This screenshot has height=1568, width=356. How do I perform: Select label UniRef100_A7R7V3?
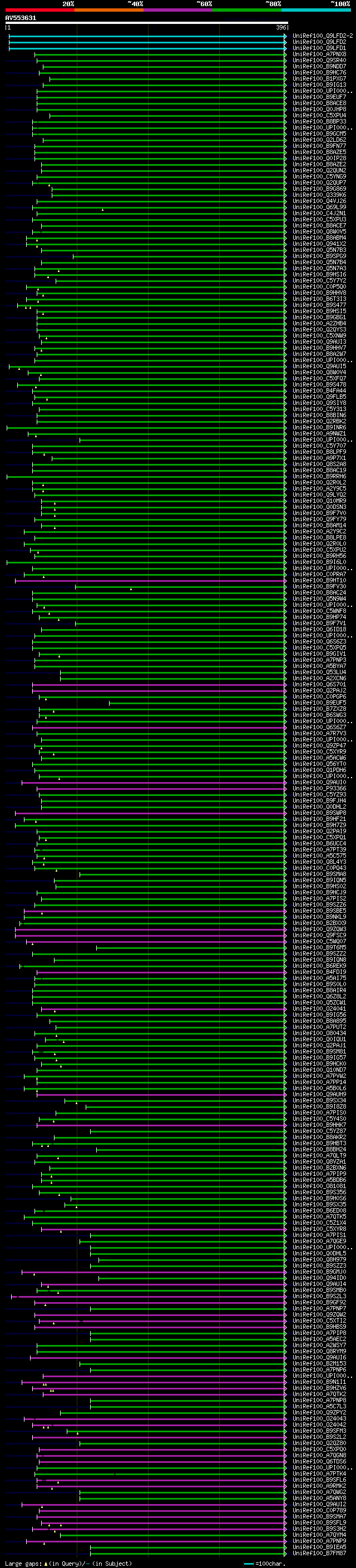[319, 734]
